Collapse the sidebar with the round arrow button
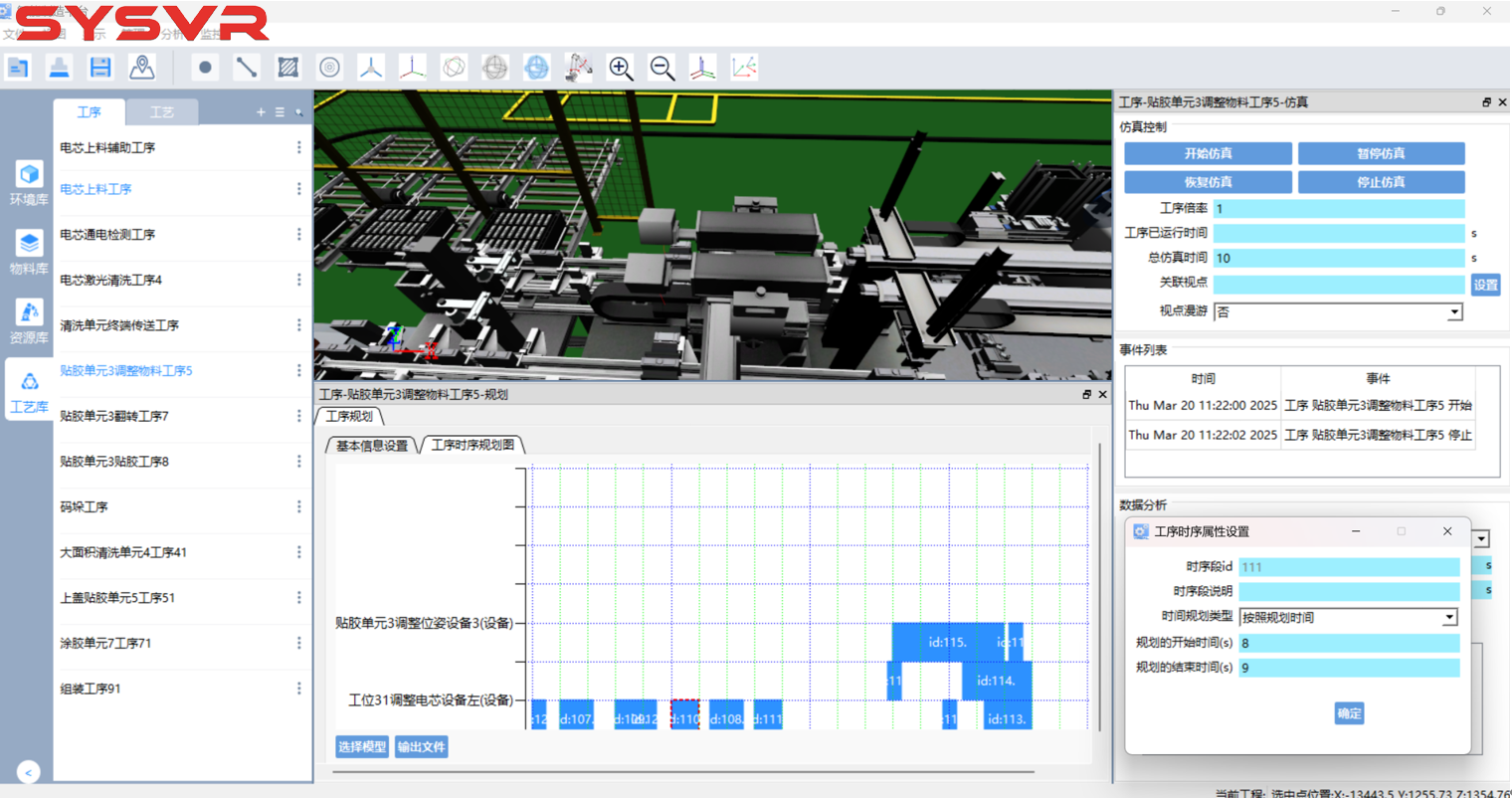1512x798 pixels. click(28, 772)
